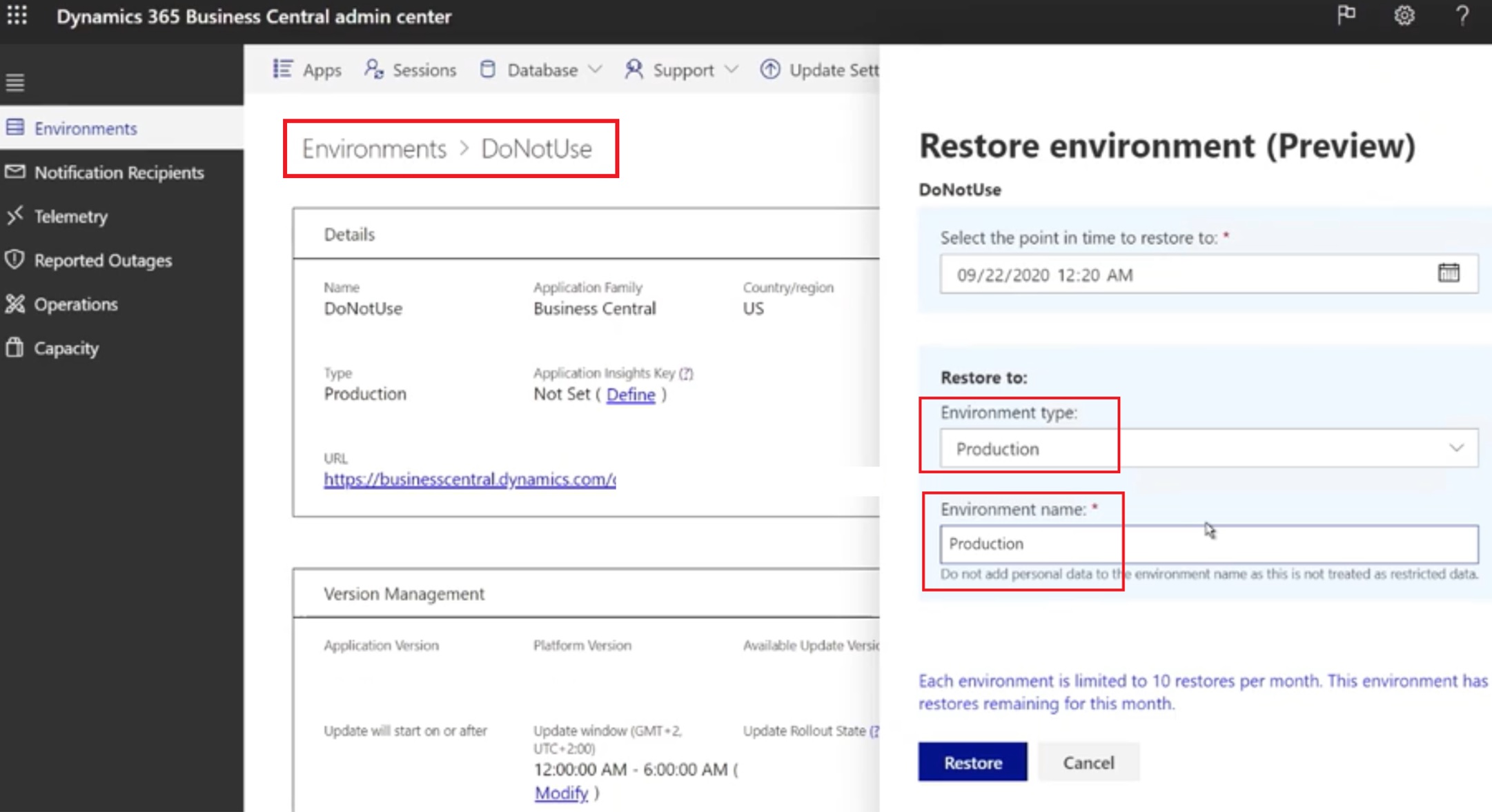Screen dimensions: 1492x812
Task: Click the Define link for Insights Key
Action: (630, 395)
